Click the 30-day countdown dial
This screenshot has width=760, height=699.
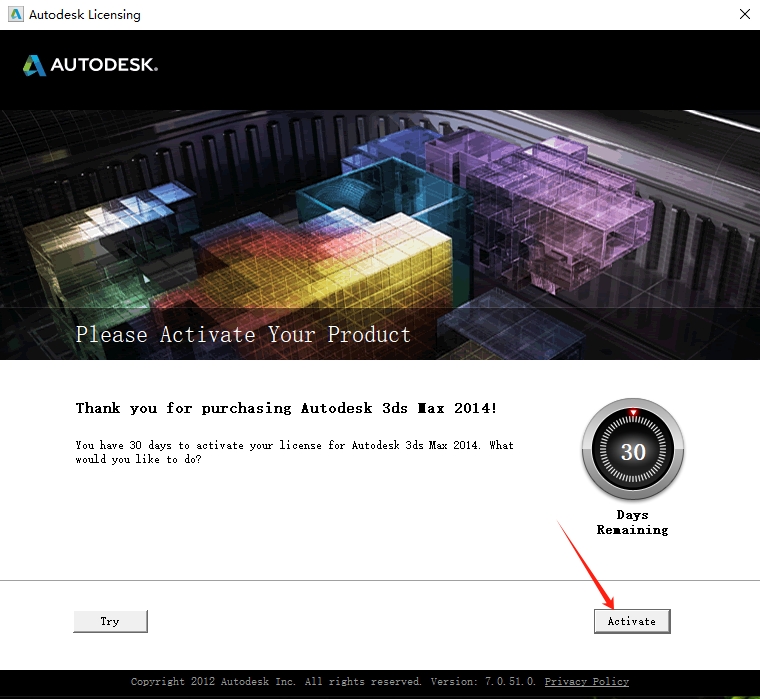(633, 449)
